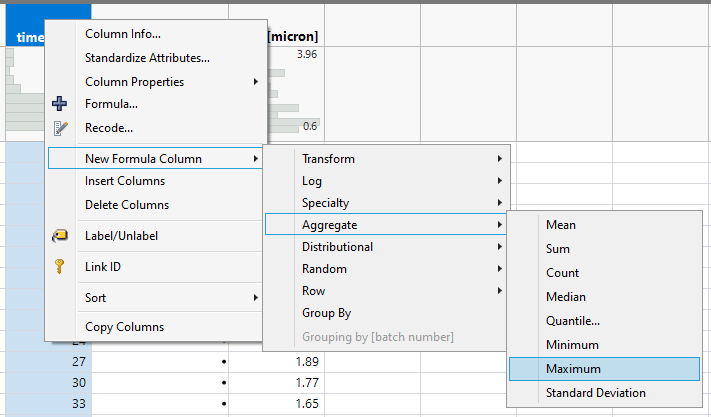
Task: Choose Quantile... aggregate option
Action: 604,321
